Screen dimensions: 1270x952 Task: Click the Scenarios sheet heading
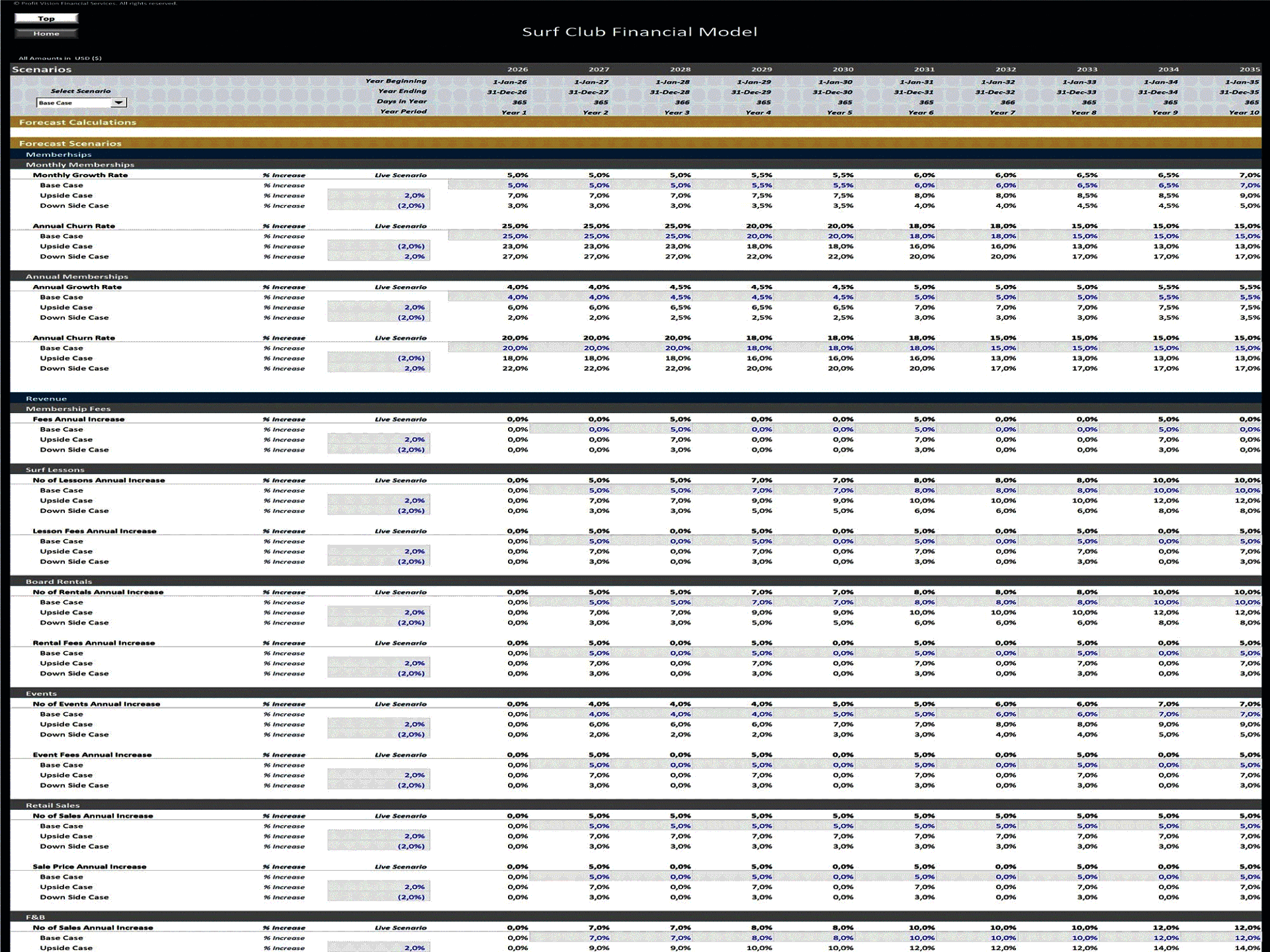click(x=42, y=69)
